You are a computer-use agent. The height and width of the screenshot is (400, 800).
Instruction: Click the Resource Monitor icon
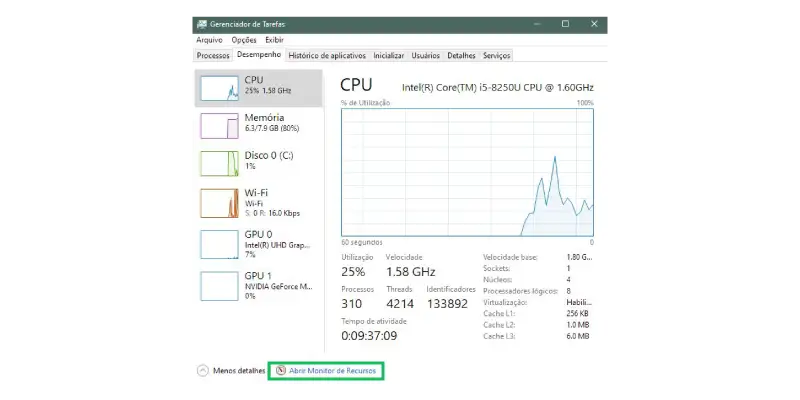[x=281, y=370]
